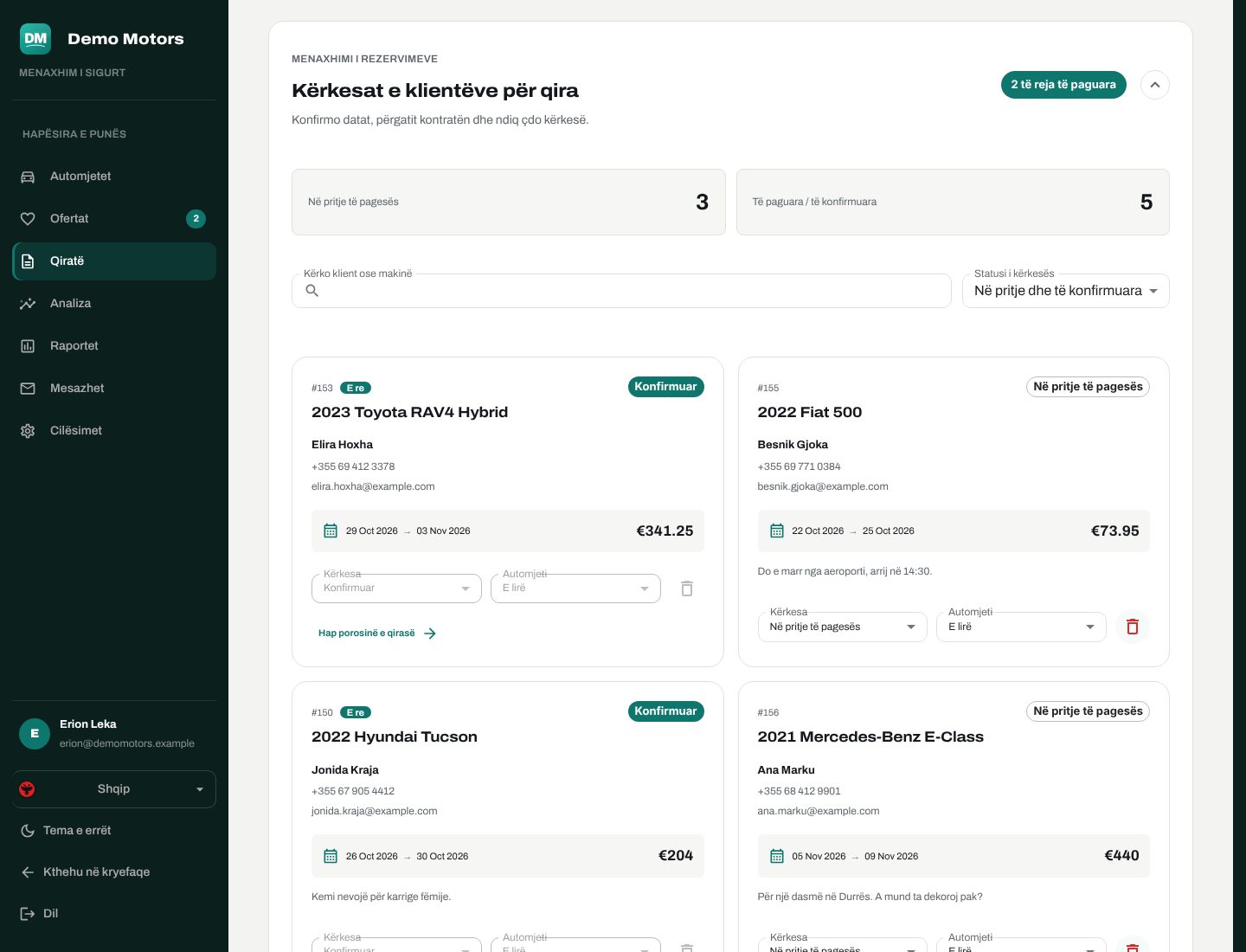
Task: Click the trash icon on the Toyota RAV4 card
Action: [687, 589]
